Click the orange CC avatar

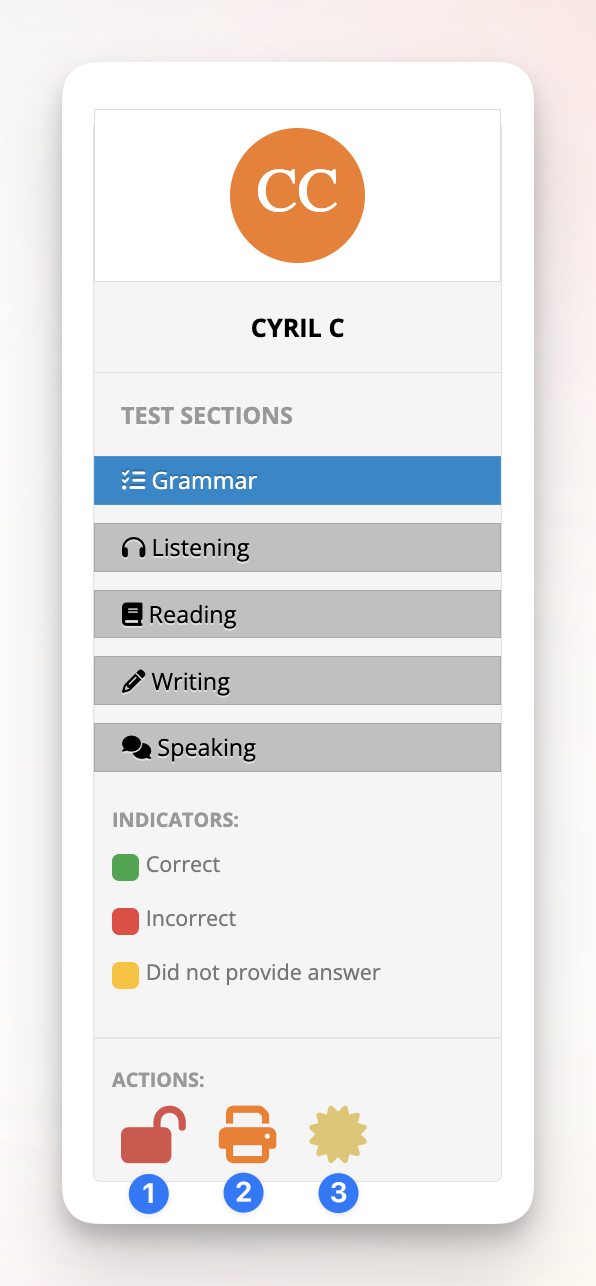pyautogui.click(x=297, y=195)
